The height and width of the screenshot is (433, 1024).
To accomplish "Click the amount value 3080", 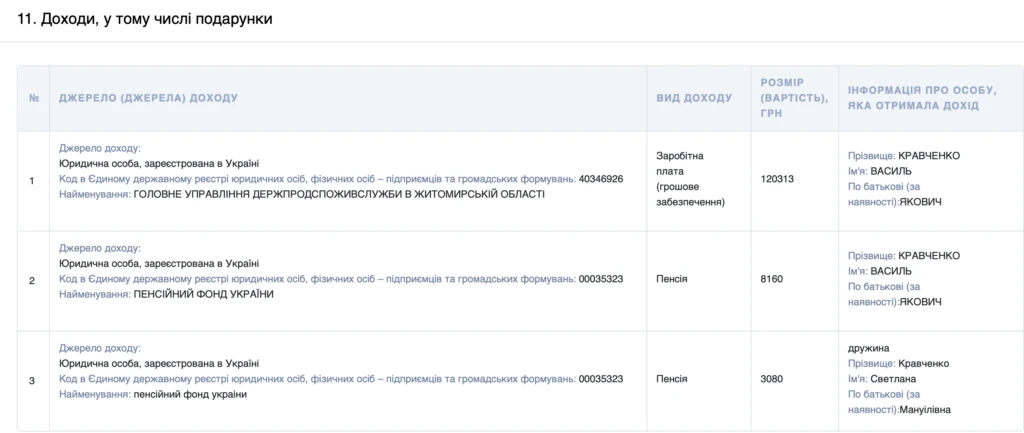I will tap(771, 380).
